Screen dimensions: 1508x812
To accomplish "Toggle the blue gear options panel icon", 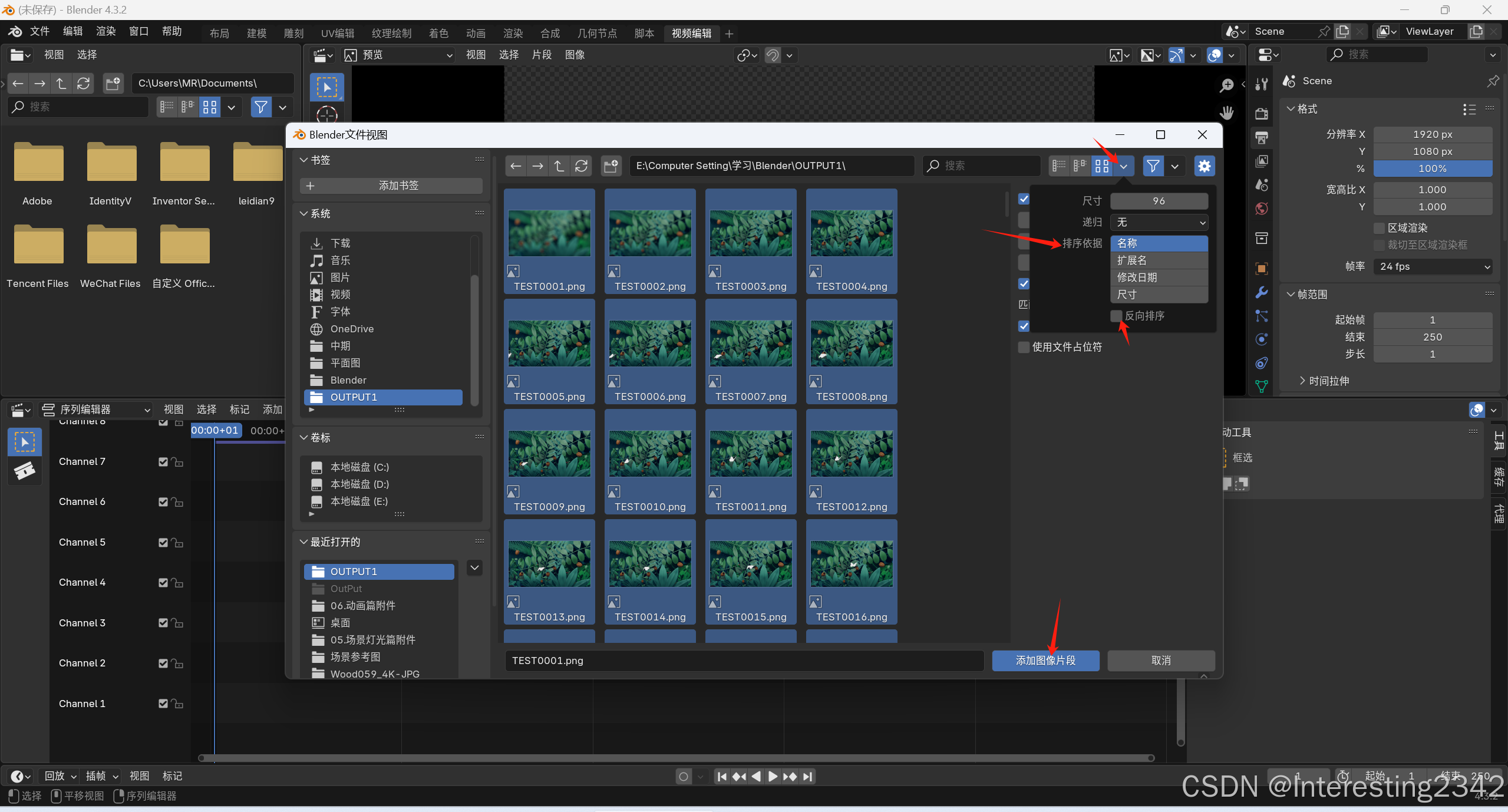I will pyautogui.click(x=1204, y=166).
